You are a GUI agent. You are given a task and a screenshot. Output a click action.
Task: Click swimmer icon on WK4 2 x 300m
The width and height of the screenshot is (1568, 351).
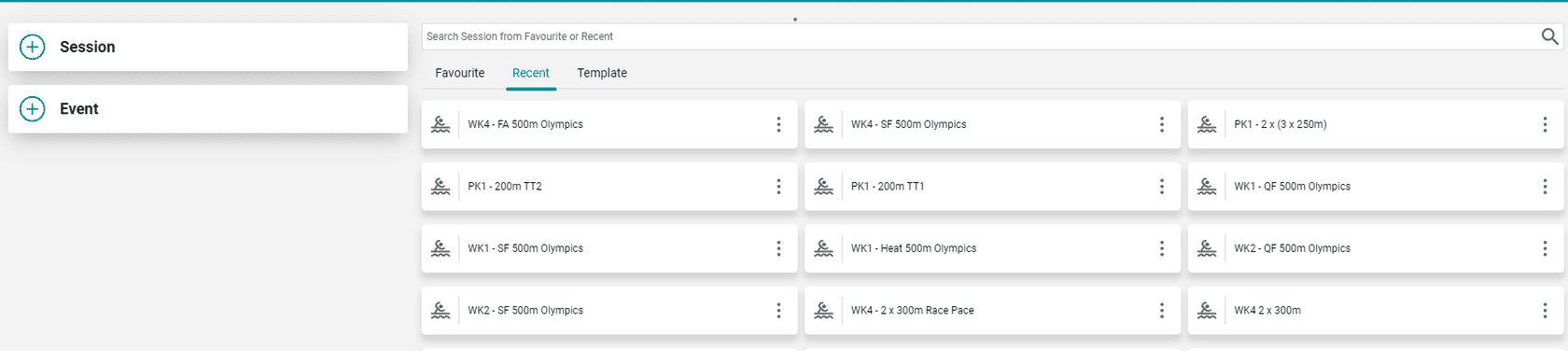tap(1207, 311)
